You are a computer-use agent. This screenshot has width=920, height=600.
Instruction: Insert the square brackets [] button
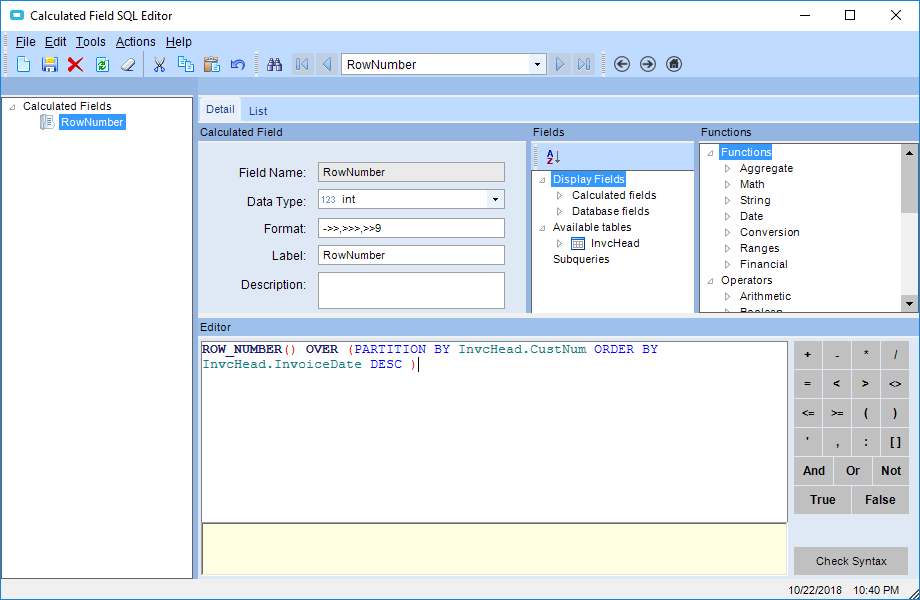pyautogui.click(x=895, y=442)
